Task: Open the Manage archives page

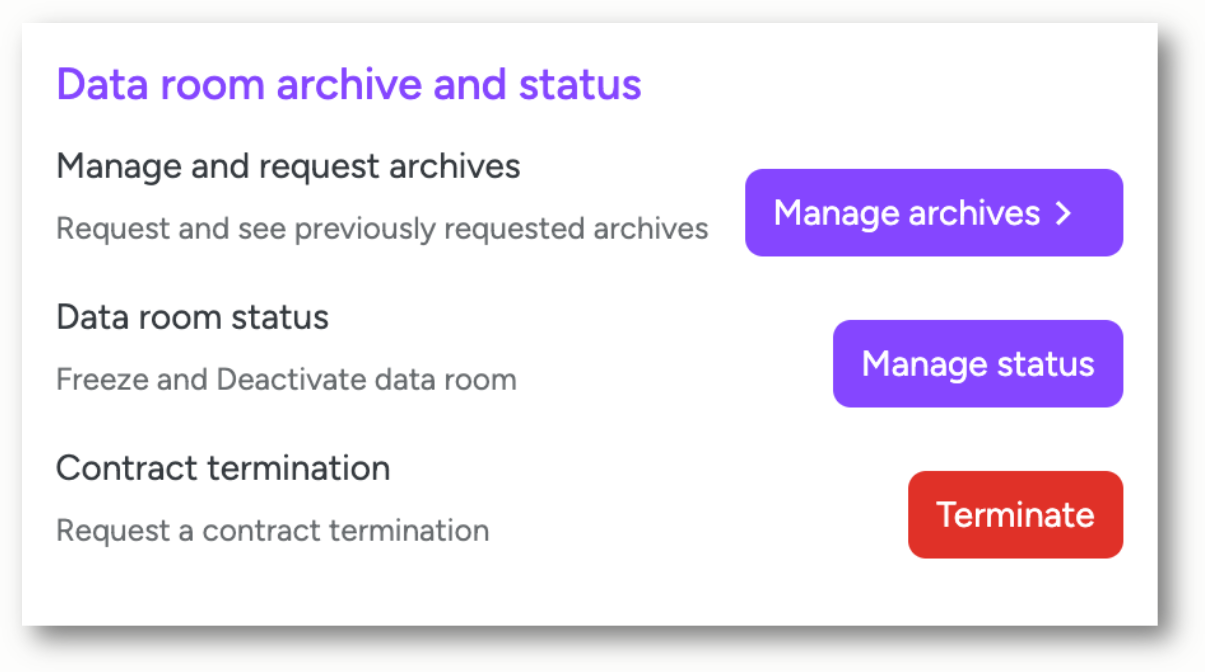Action: 934,213
